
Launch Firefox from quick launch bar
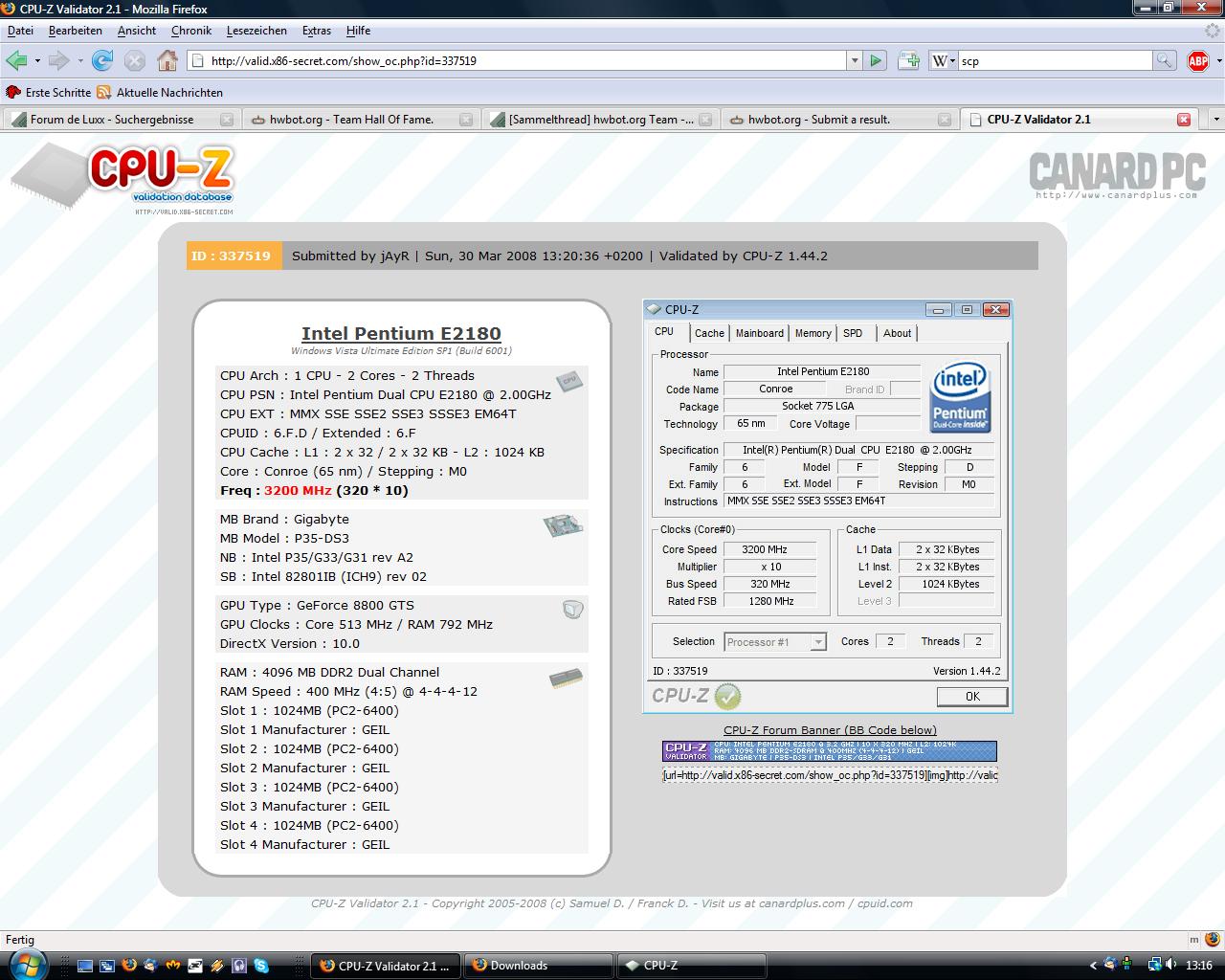click(129, 966)
